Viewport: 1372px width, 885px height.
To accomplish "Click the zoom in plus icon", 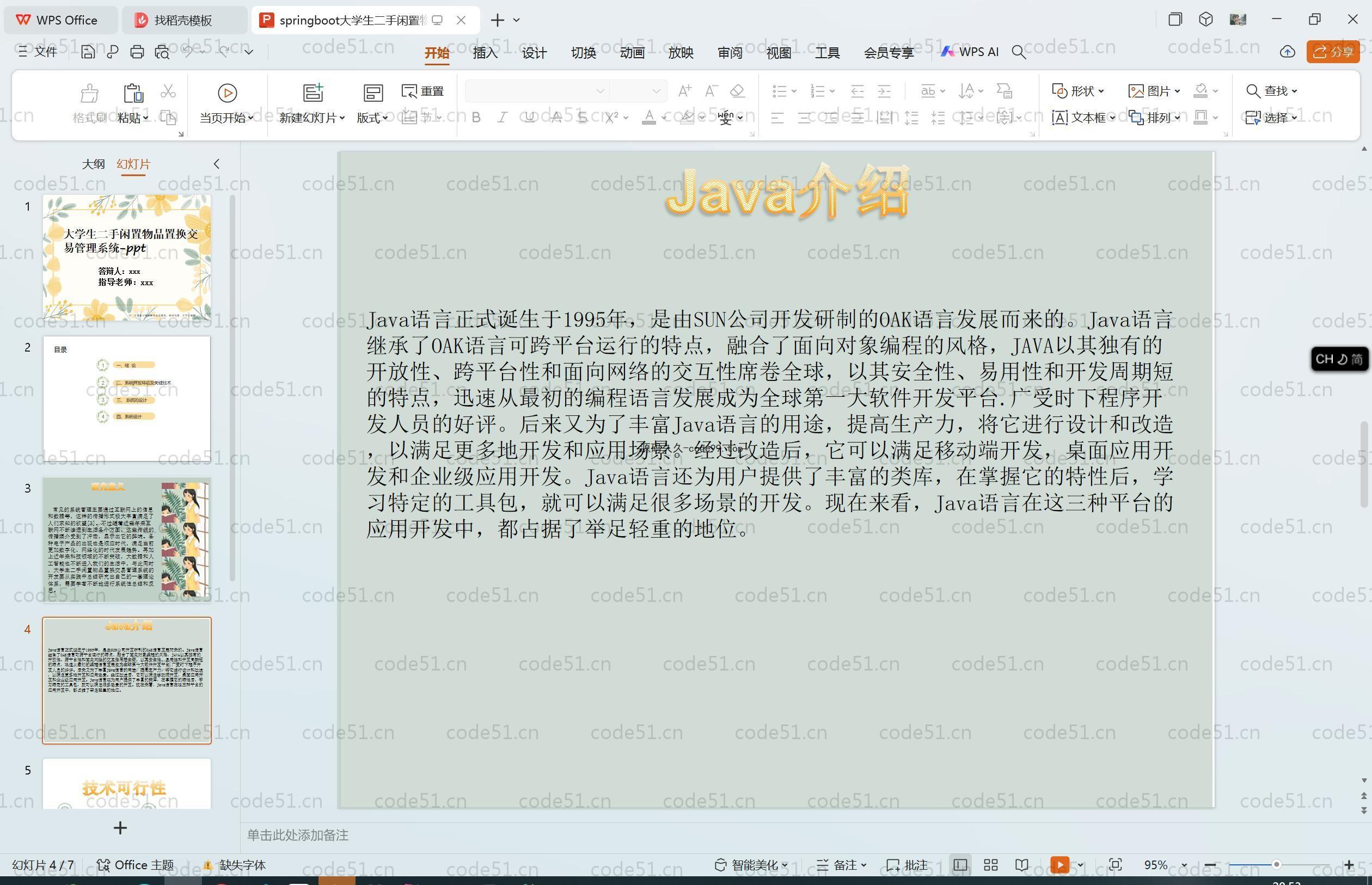I will click(x=1349, y=865).
